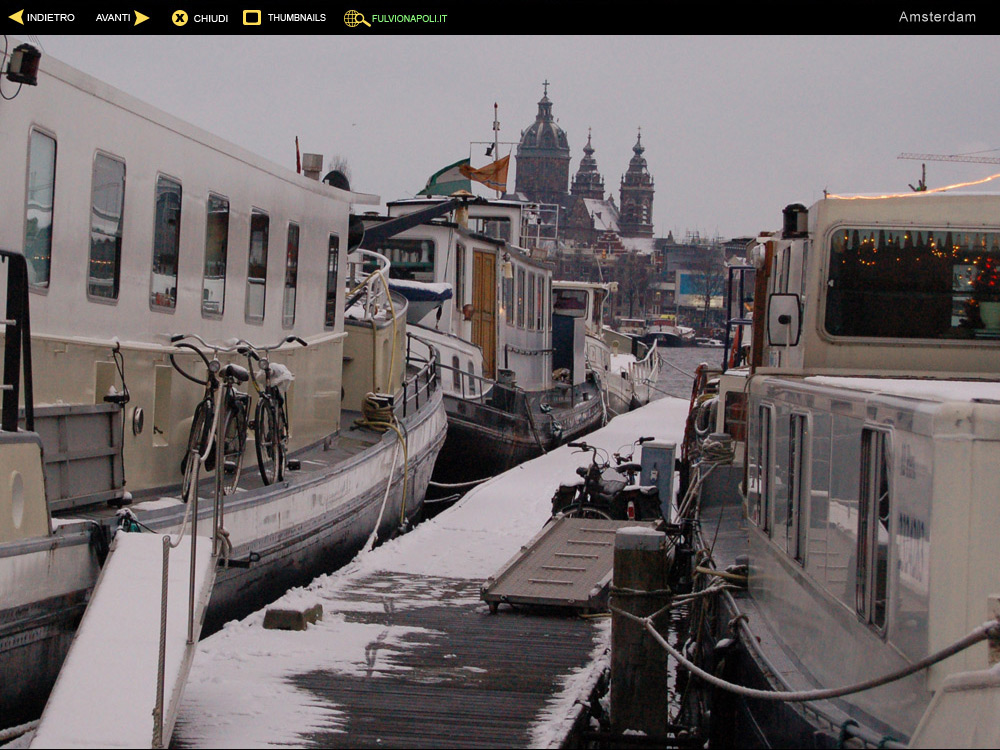
Task: Click the Amsterdam harbor photo
Action: [500, 392]
